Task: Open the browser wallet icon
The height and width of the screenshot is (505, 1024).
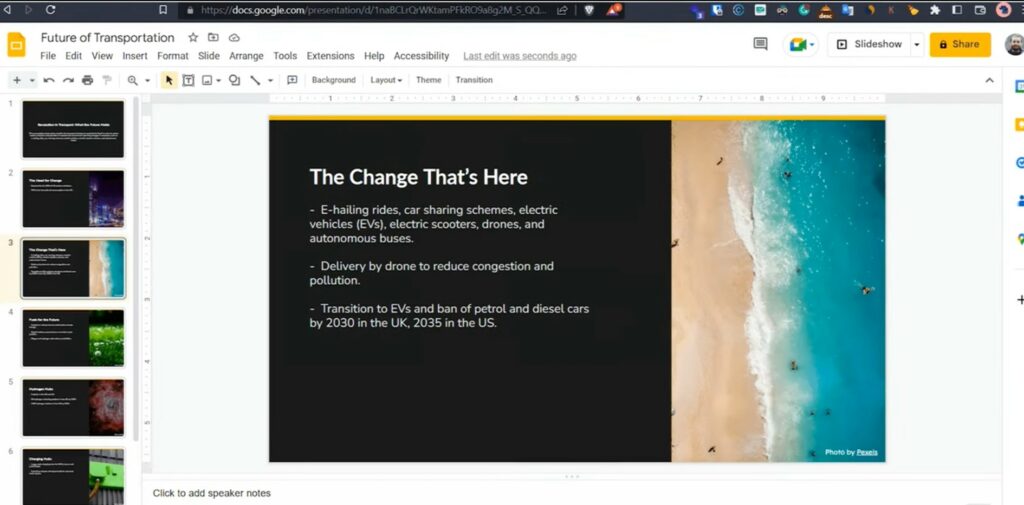Action: 980,10
